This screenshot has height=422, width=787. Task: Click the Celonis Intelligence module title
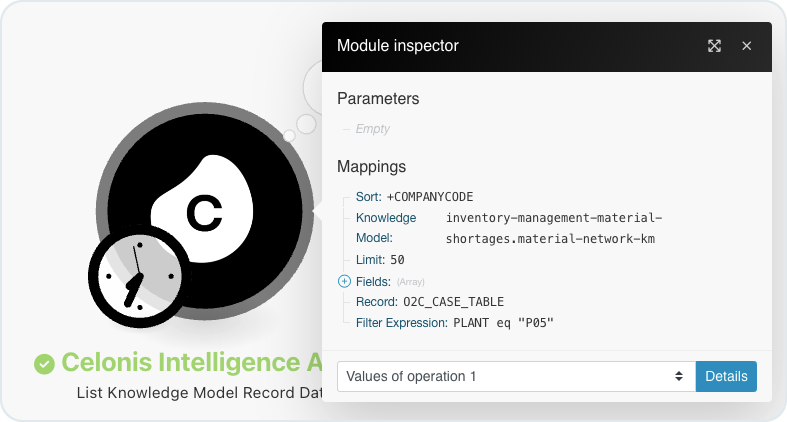192,362
